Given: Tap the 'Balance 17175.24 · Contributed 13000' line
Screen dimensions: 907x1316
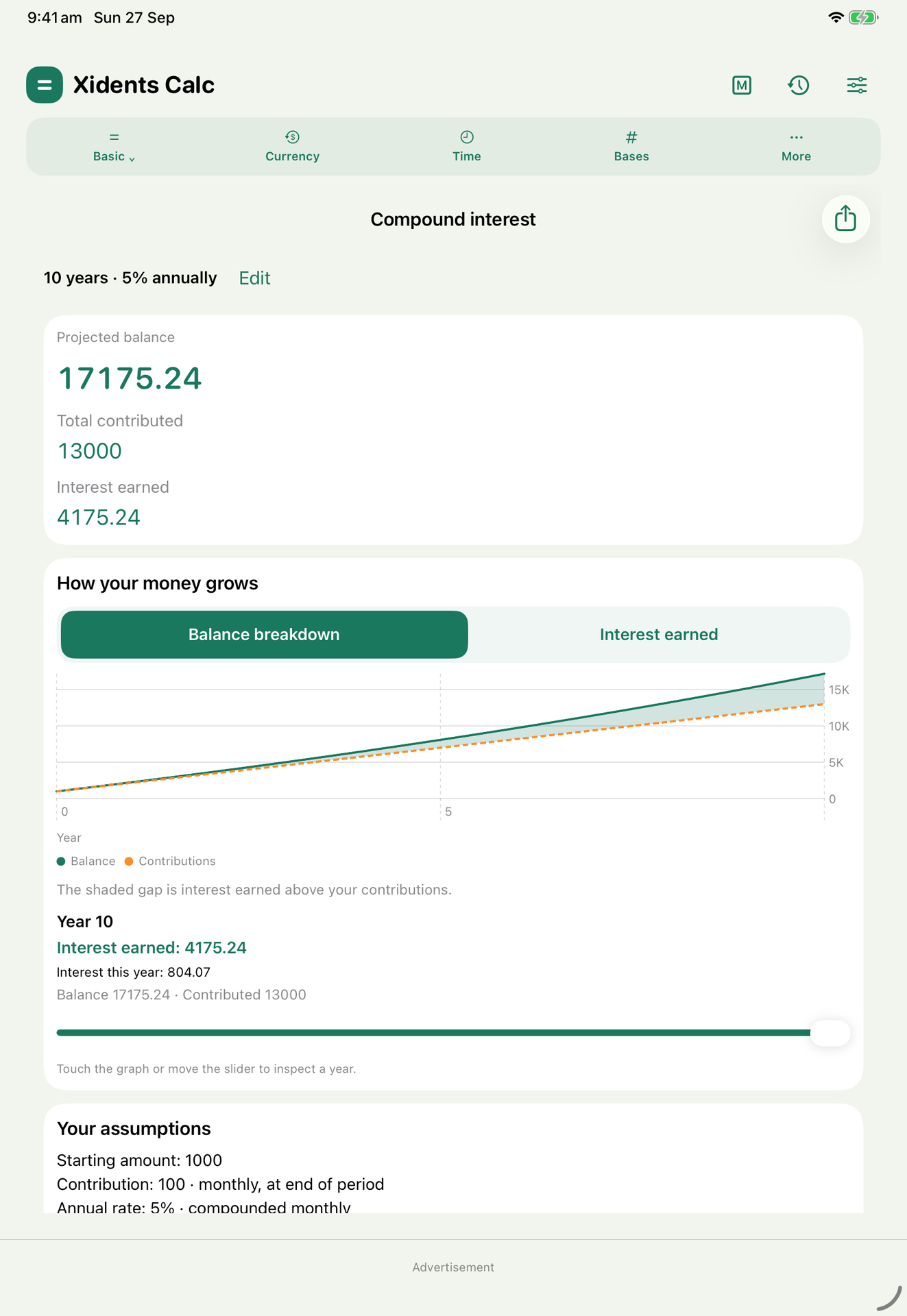Looking at the screenshot, I should [x=182, y=995].
